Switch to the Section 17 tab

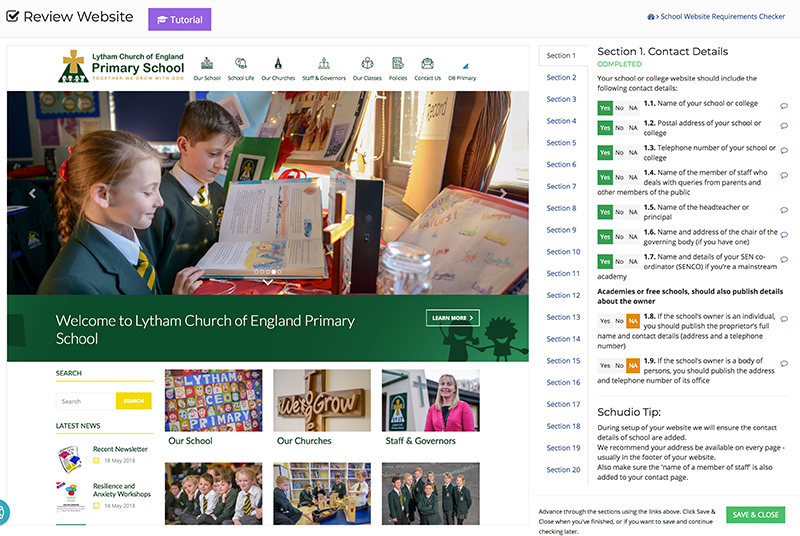(x=563, y=404)
